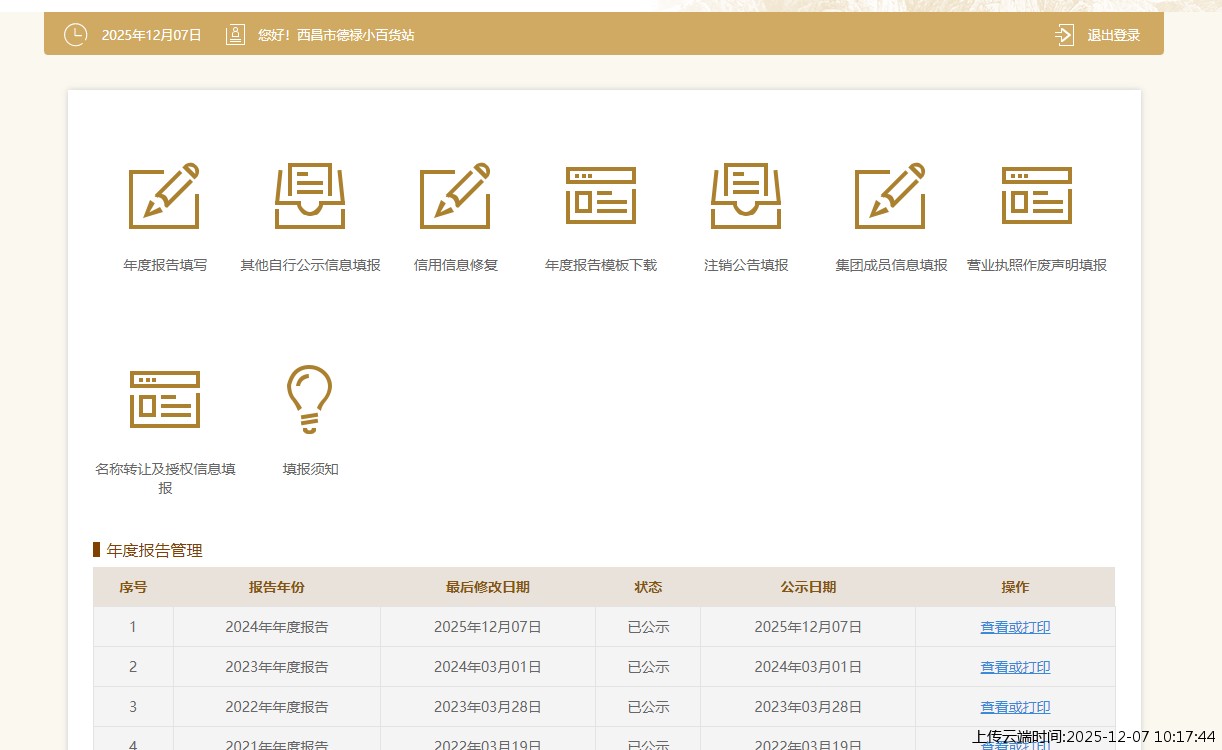Screen dimensions: 1222x750
Task: Click the clock icon beside the date
Action: pos(76,35)
